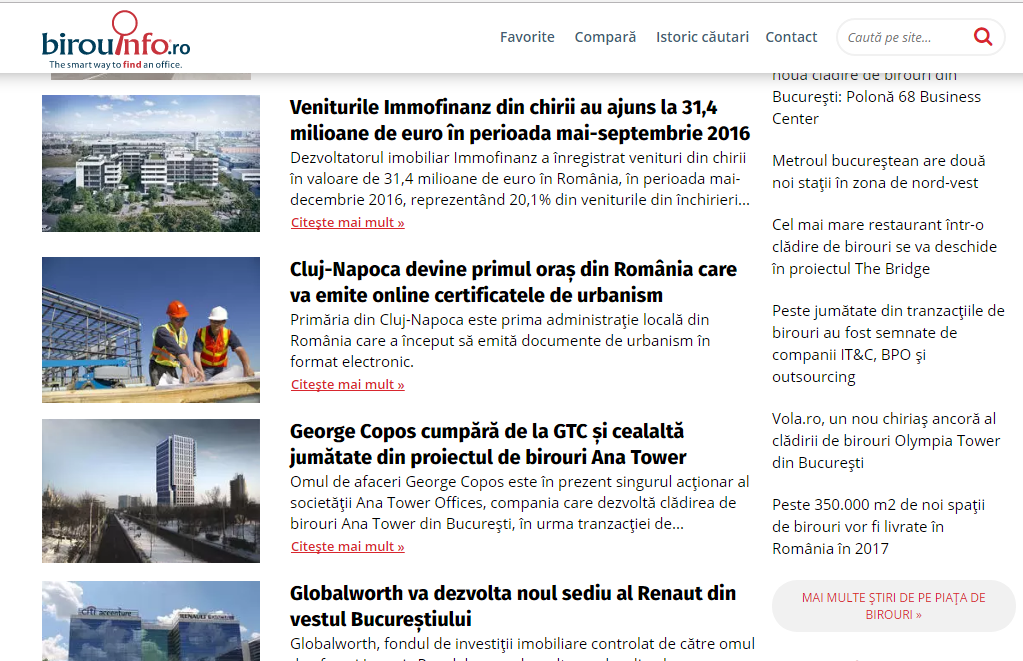The image size is (1023, 661).
Task: Click the MAI MULTE ŞTIRI DE PE PIAŢA button
Action: (x=892, y=605)
